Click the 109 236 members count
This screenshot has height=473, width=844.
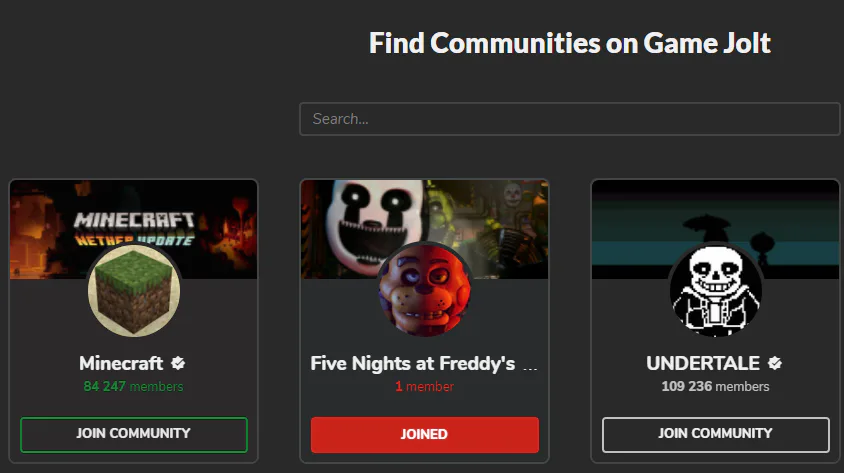coord(715,386)
